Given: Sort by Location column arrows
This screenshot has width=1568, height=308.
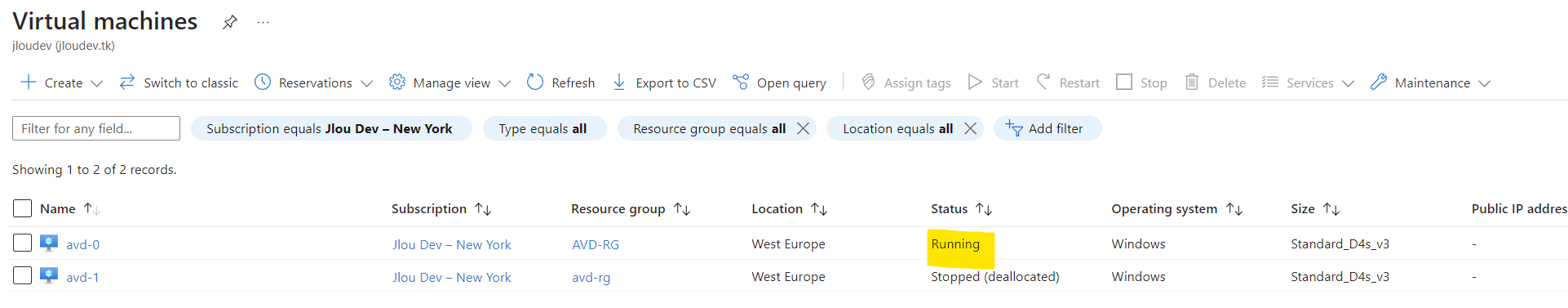Looking at the screenshot, I should [x=819, y=209].
